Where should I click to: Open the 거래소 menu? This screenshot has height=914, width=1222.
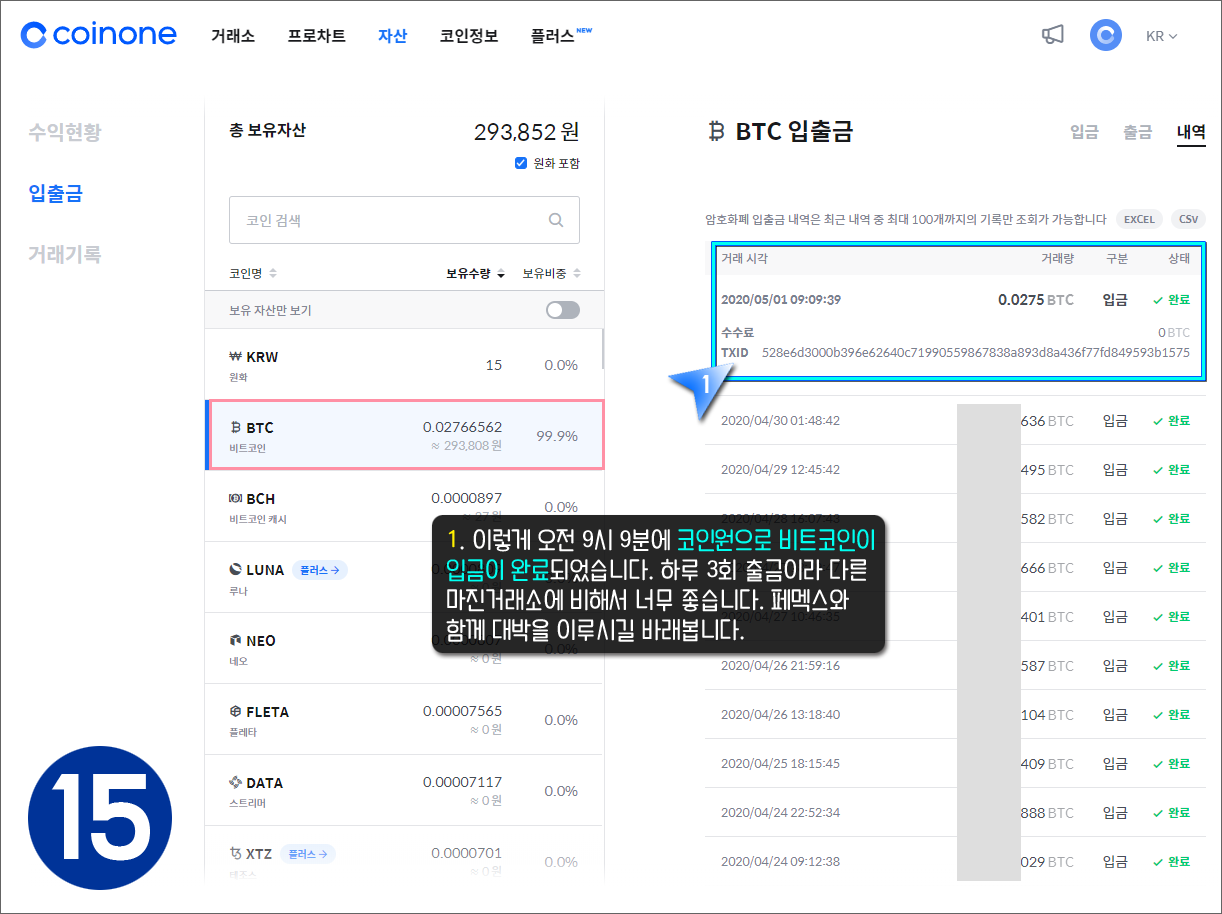tap(233, 36)
